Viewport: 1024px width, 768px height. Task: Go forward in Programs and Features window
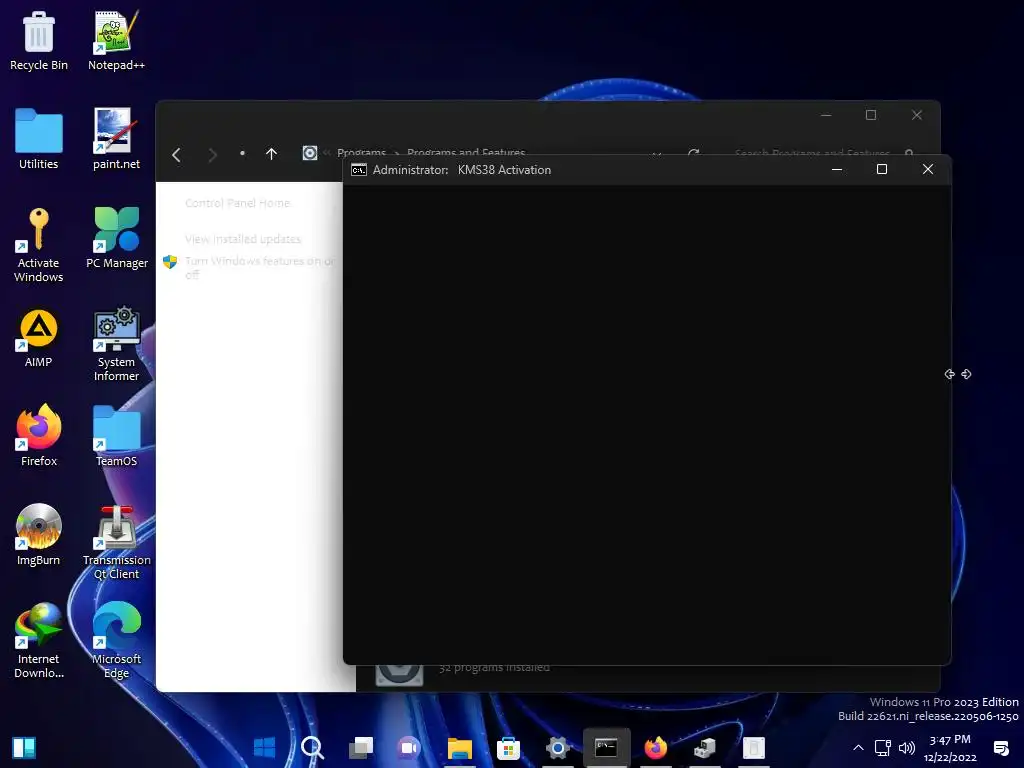(x=212, y=155)
